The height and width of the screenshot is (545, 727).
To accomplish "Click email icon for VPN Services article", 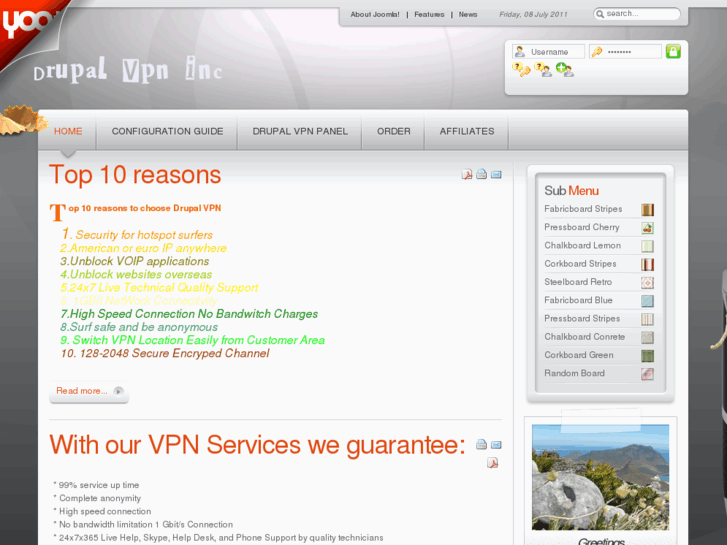I will [496, 445].
